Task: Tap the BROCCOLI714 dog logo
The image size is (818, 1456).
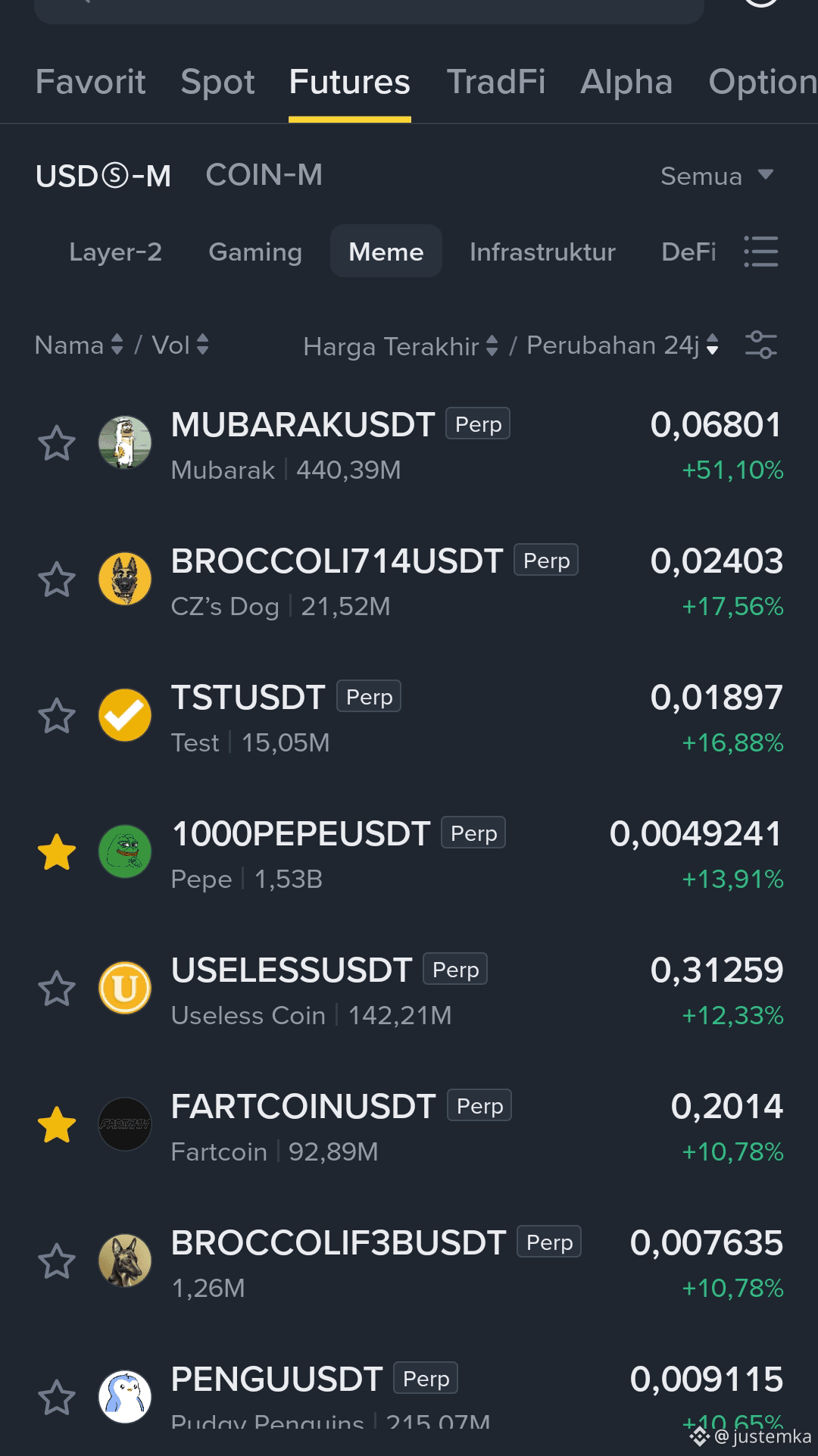Action: (x=125, y=579)
